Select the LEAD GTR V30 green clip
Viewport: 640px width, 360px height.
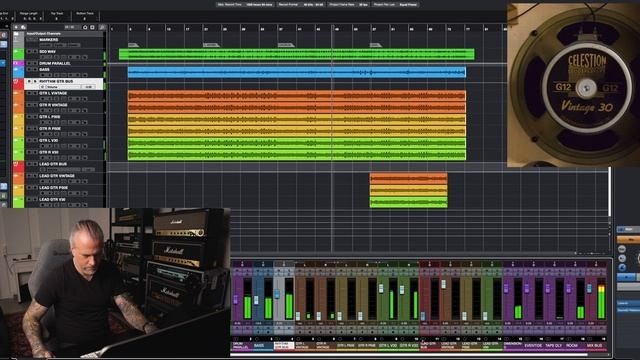pyautogui.click(x=409, y=202)
